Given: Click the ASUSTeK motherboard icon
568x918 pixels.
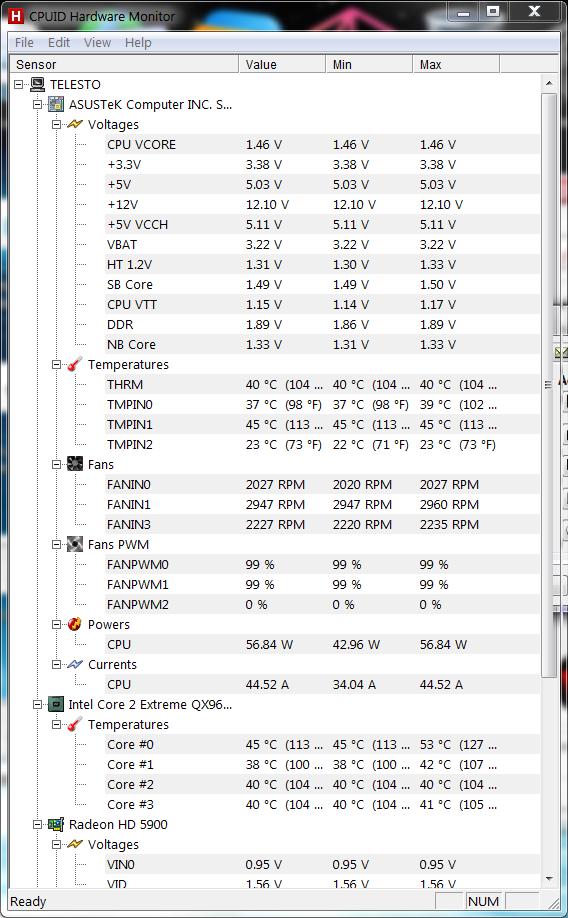Looking at the screenshot, I should 56,104.
